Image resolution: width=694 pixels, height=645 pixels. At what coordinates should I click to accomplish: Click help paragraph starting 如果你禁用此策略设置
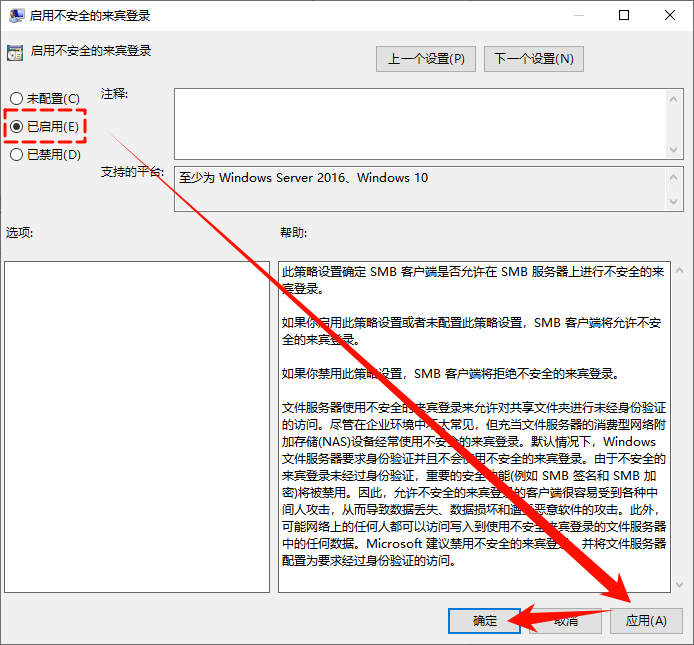click(x=450, y=374)
